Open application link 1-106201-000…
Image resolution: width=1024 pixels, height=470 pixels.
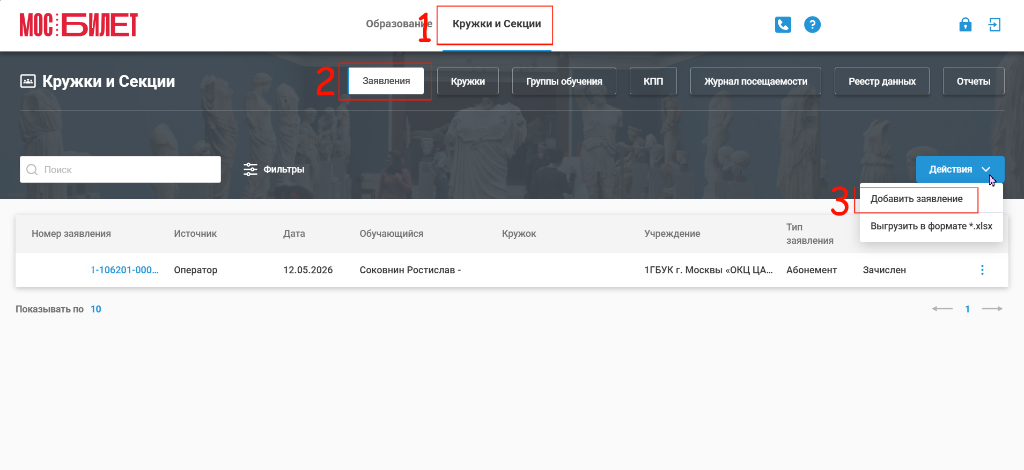click(x=124, y=270)
